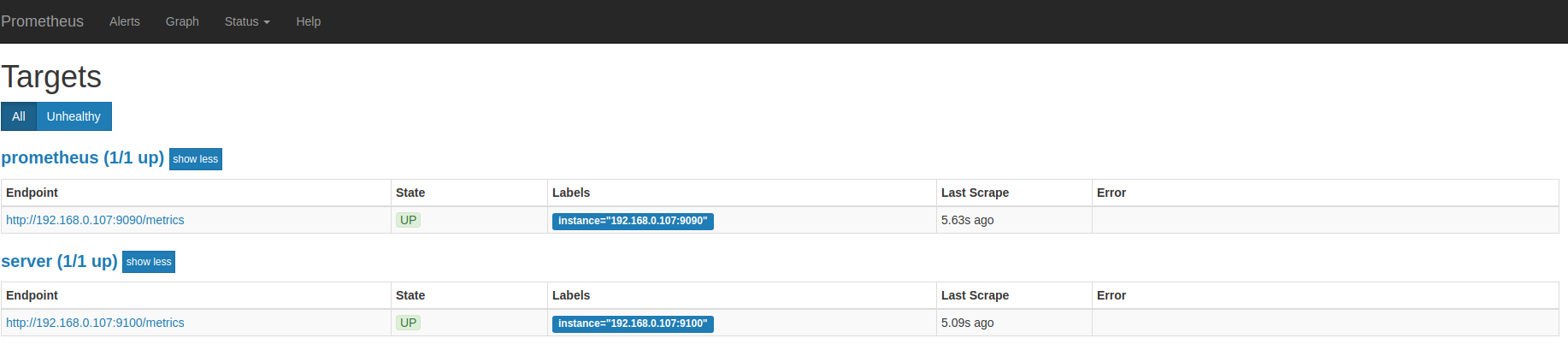The height and width of the screenshot is (362, 1568).
Task: Click the server (1/1 up) heading
Action: pyautogui.click(x=59, y=261)
